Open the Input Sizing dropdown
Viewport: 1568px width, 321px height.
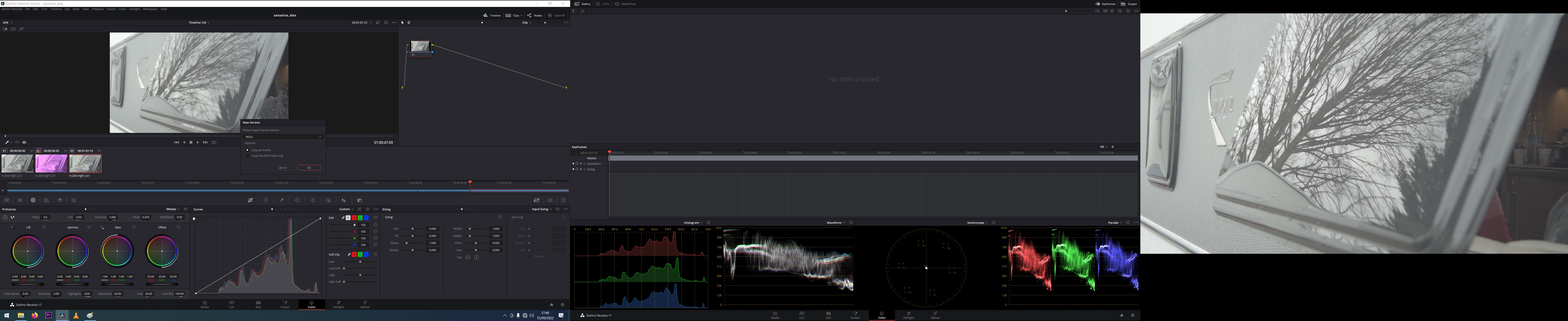coord(542,209)
